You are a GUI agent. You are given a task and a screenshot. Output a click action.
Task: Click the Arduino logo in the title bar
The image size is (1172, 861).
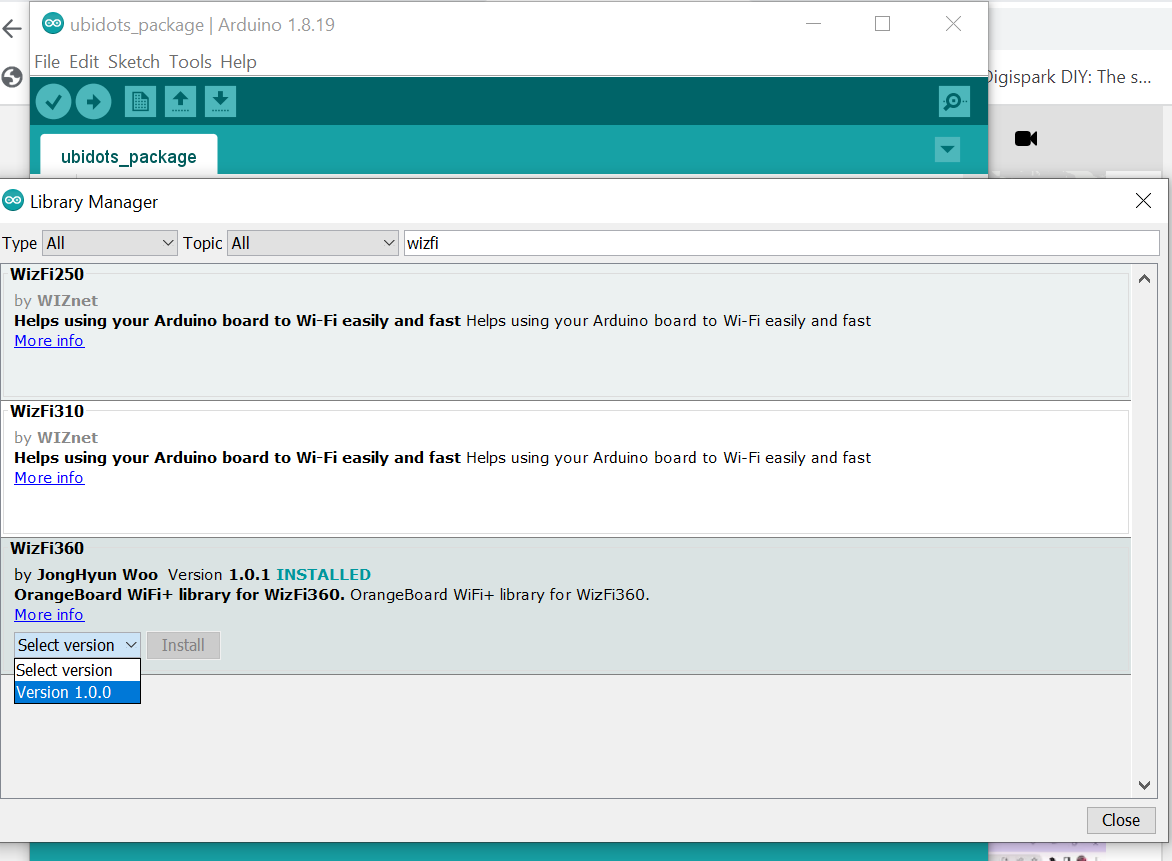pyautogui.click(x=52, y=23)
